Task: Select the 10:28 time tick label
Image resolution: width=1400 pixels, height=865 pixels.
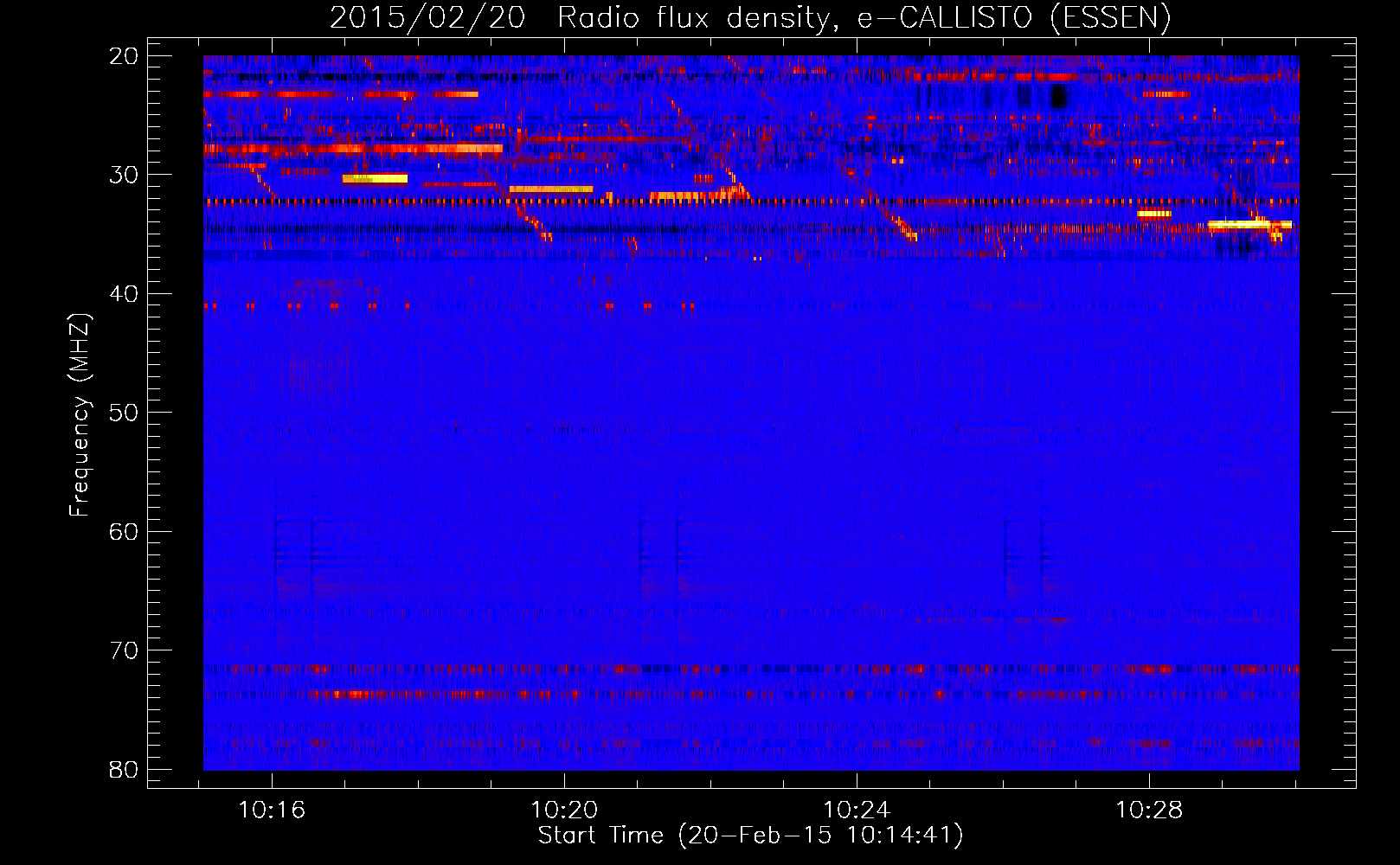Action: [1149, 811]
